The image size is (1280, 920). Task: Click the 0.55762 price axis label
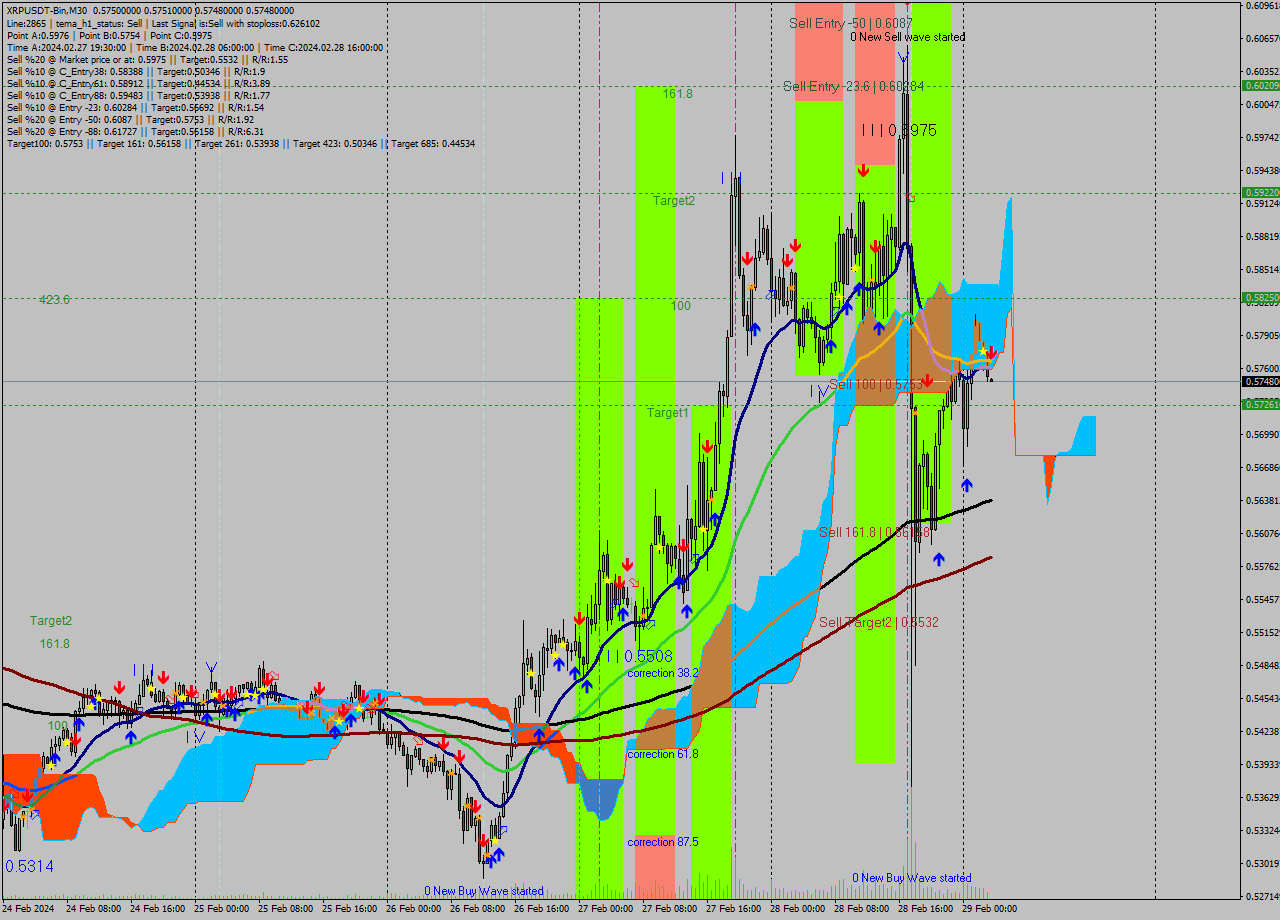[1262, 567]
